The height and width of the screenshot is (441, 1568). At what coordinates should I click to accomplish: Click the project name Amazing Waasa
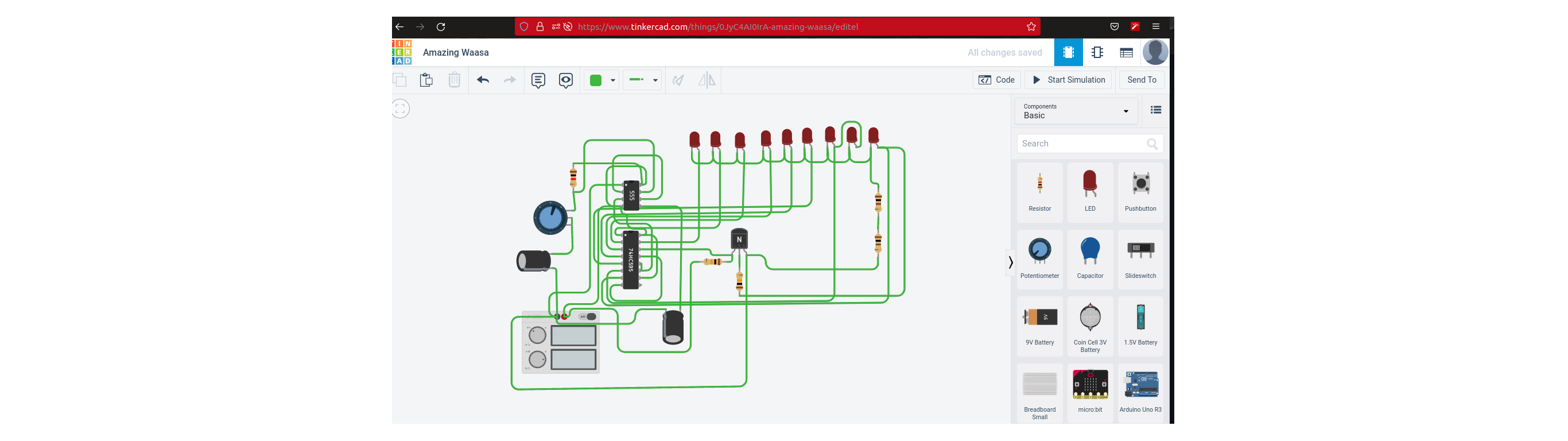(456, 52)
